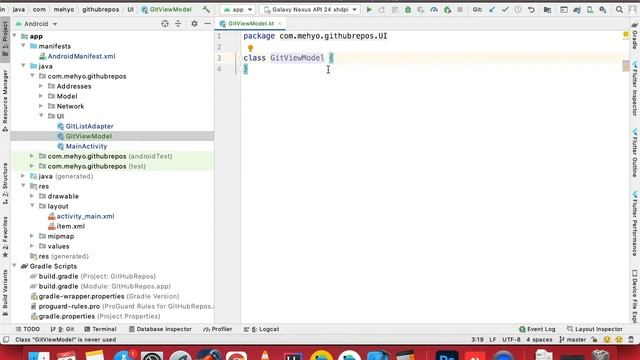The width and height of the screenshot is (640, 360).
Task: Open Git Show History clock icon
Action: tap(518, 9)
